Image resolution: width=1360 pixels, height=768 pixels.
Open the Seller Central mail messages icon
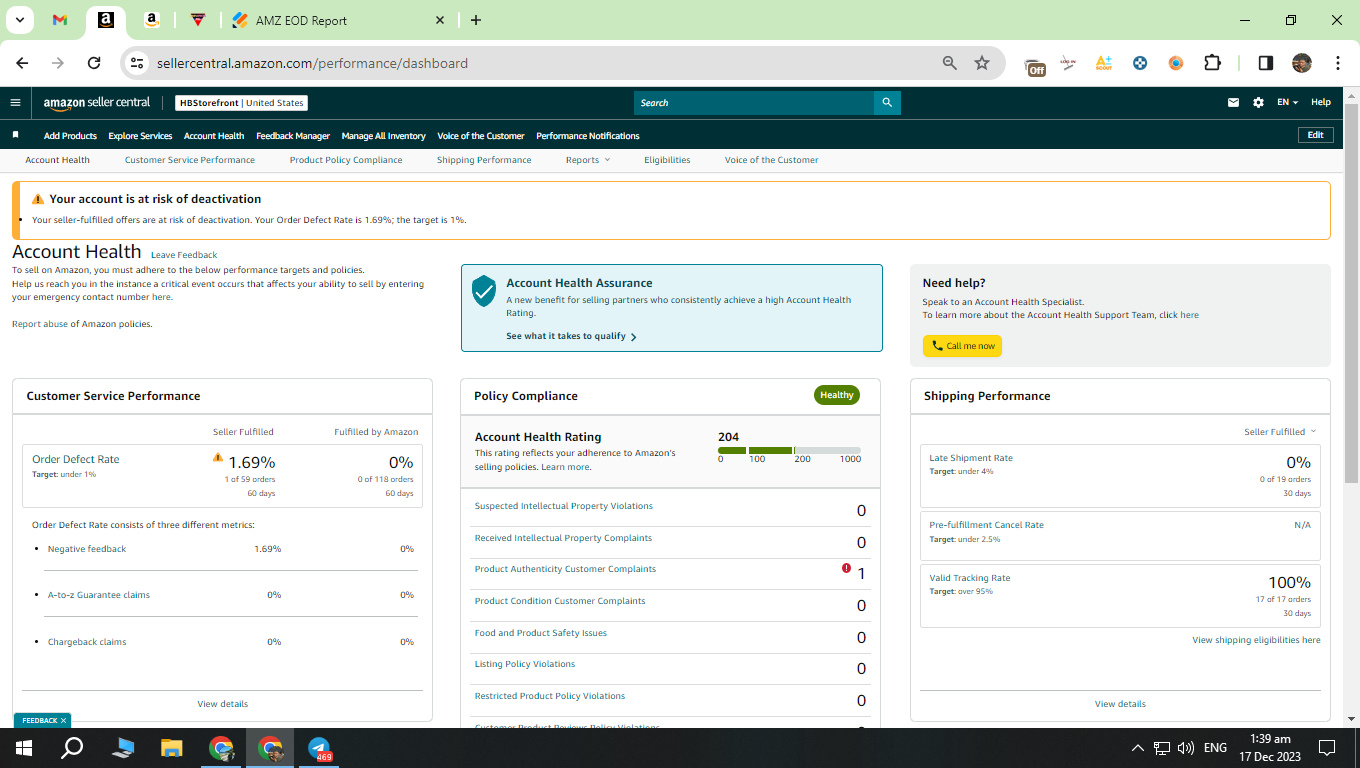1234,102
